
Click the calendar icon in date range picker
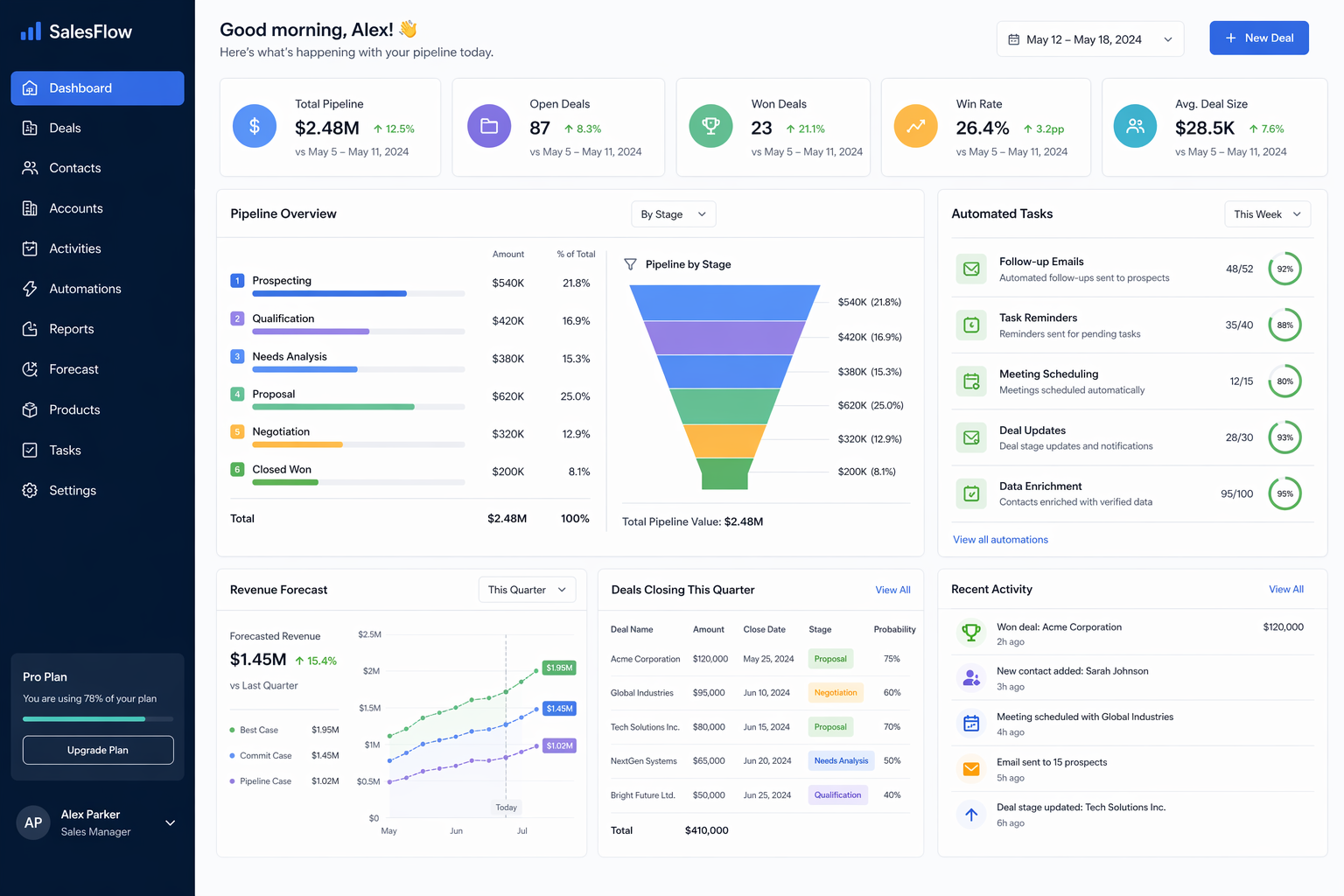[1013, 39]
